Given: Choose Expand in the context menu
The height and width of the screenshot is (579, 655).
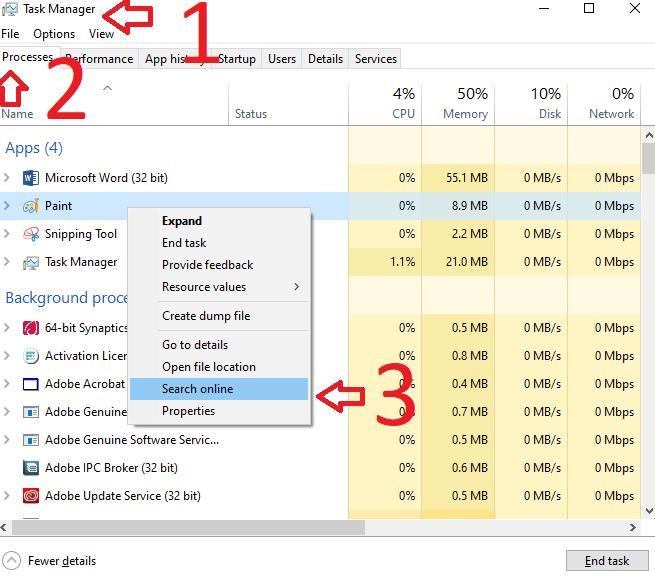Looking at the screenshot, I should tap(219, 221).
